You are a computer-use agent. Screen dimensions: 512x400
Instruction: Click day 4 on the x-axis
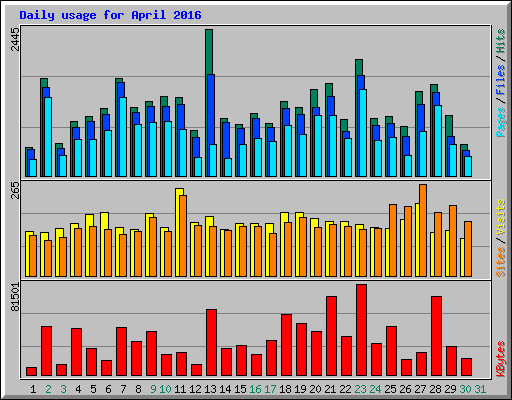click(78, 389)
